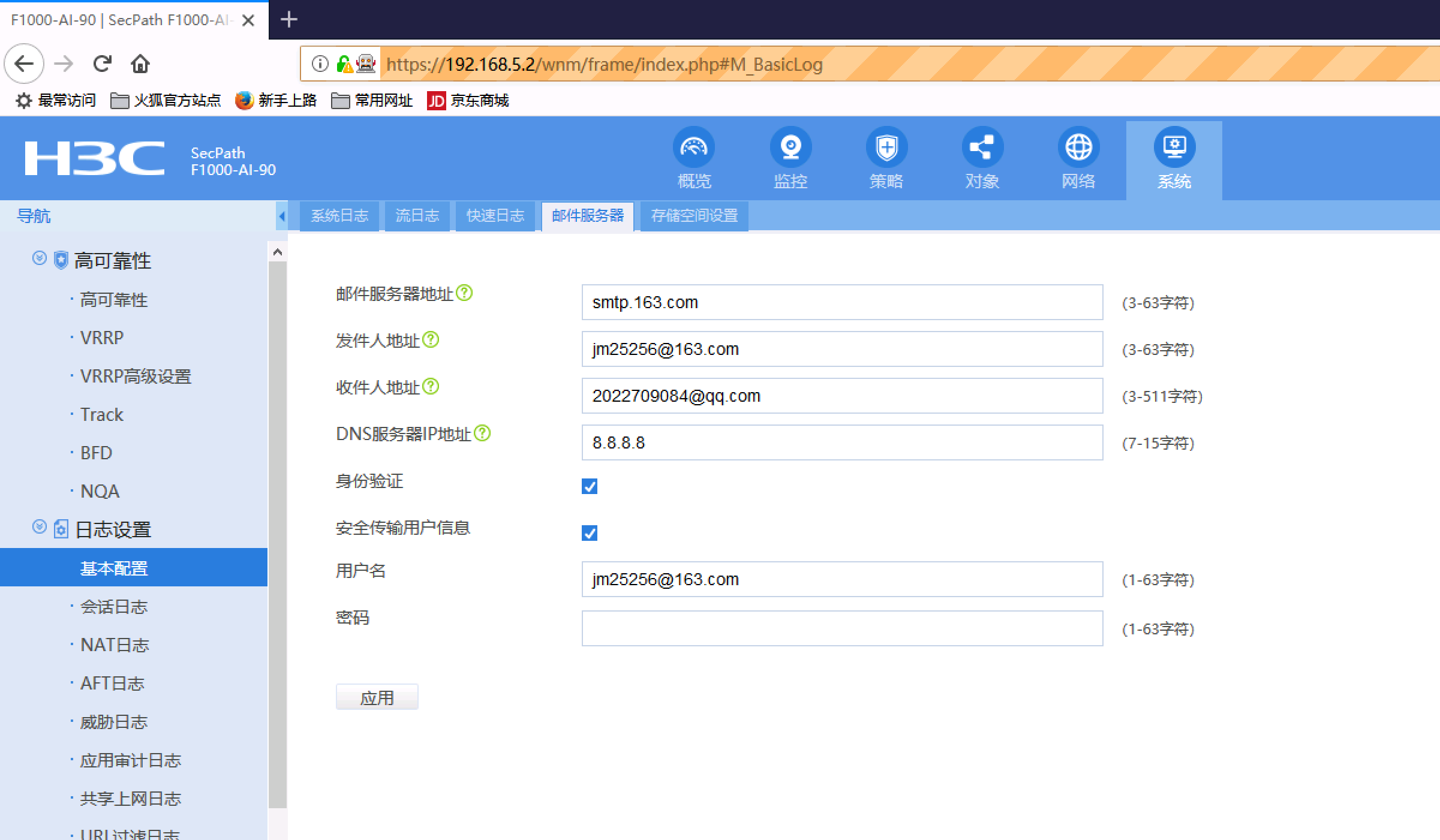
Task: Toggle the 身份验证 checkbox
Action: coord(590,486)
